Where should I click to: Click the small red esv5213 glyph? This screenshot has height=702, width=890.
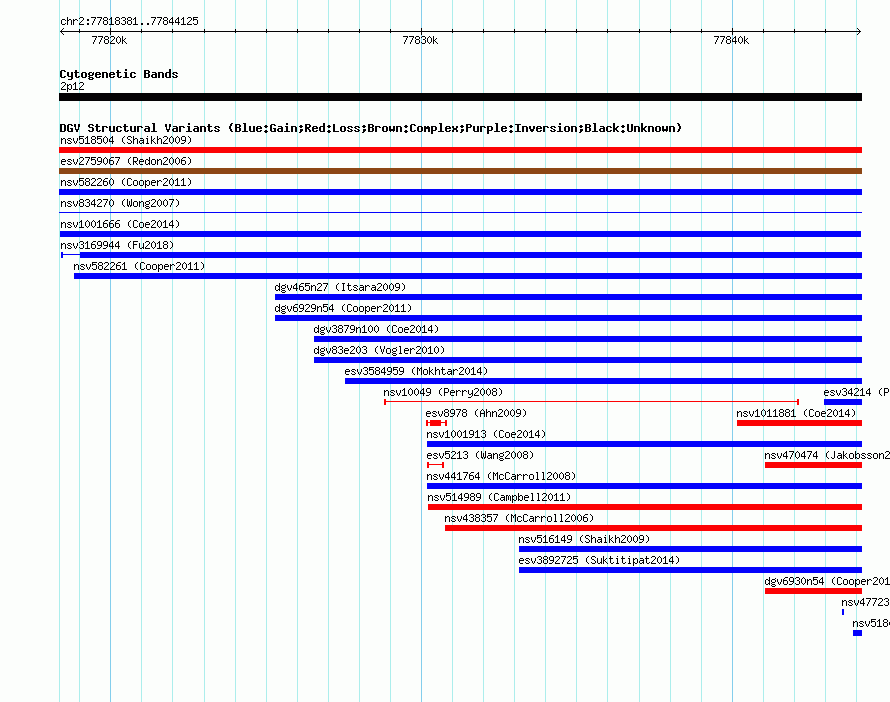coord(435,465)
